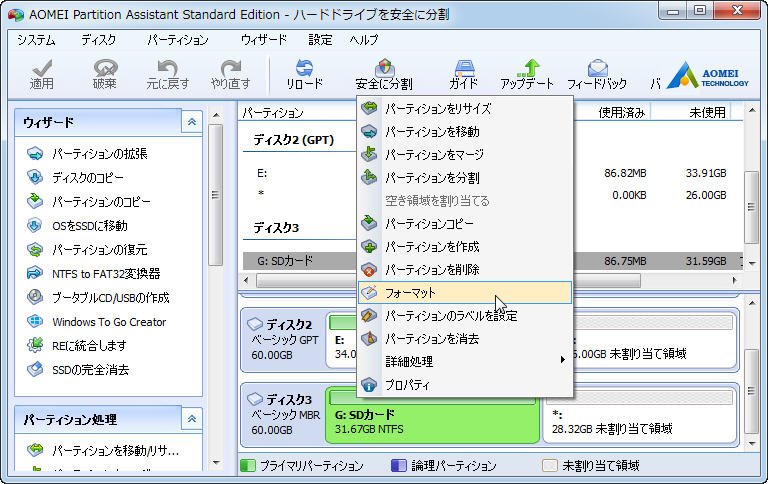Click the AOMEI Technology logo
Screen dimensions: 768x484
pyautogui.click(x=708, y=75)
